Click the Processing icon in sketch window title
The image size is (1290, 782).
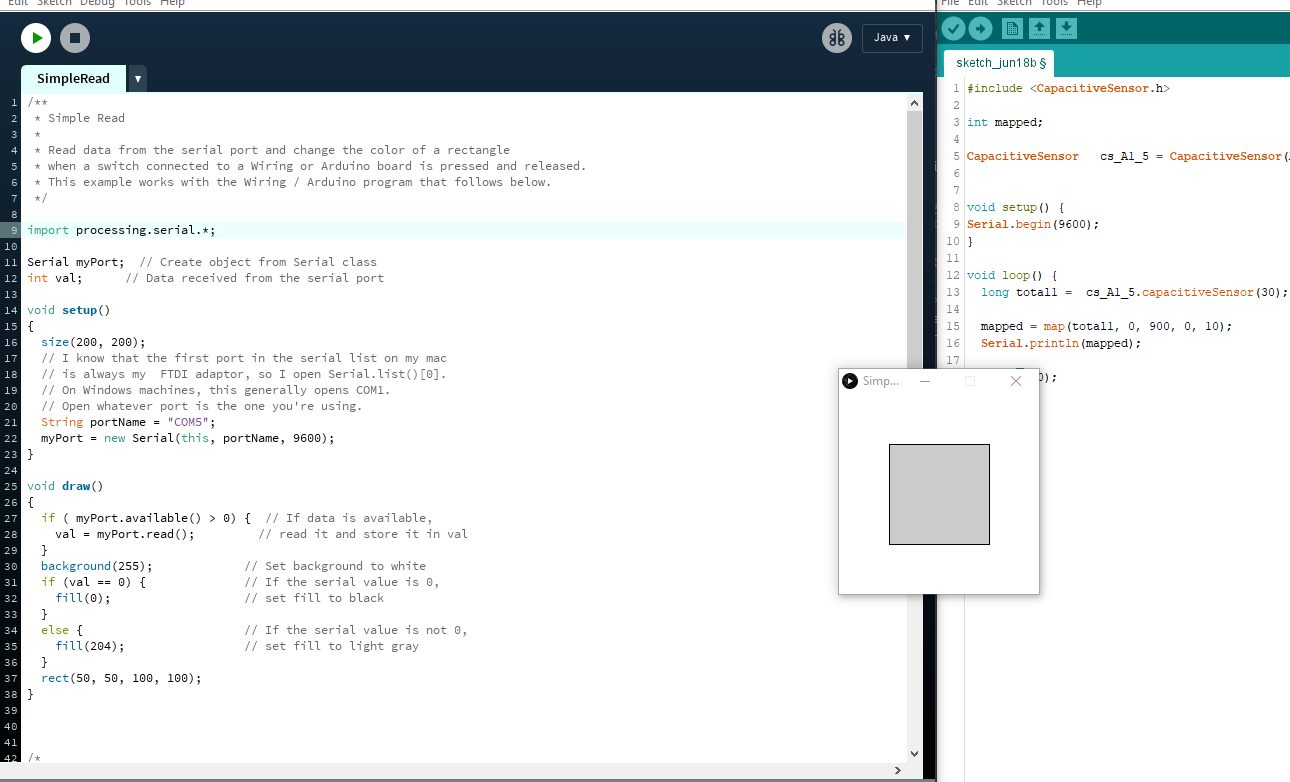[850, 381]
